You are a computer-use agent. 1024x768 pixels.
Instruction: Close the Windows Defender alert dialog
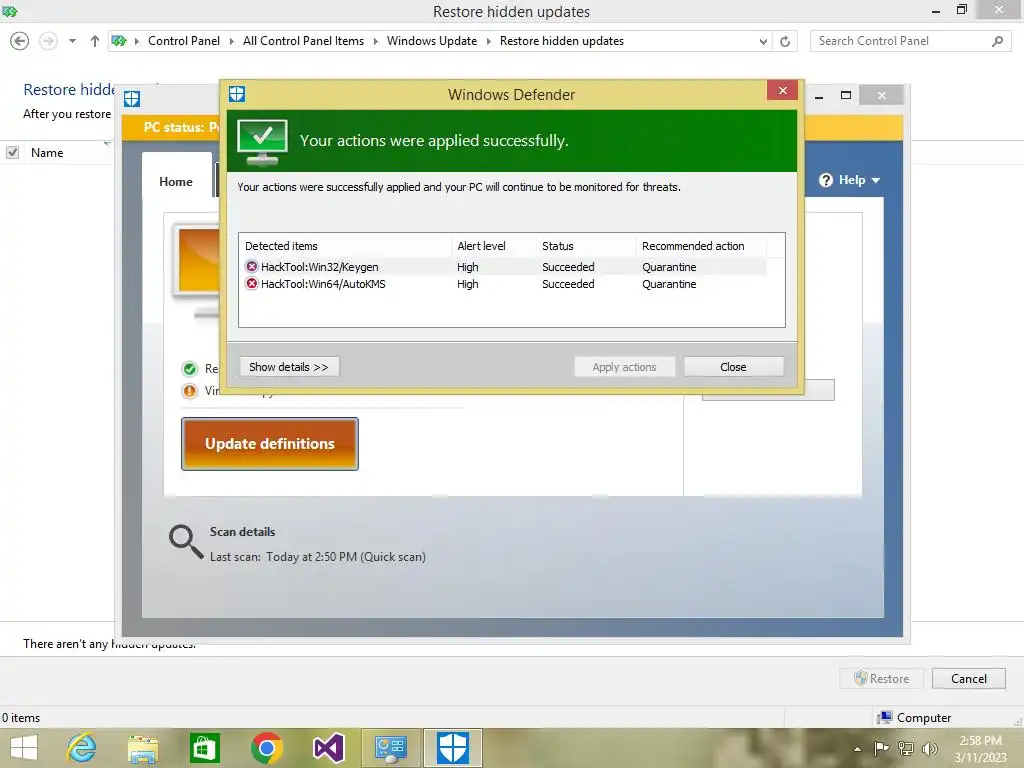click(x=782, y=90)
